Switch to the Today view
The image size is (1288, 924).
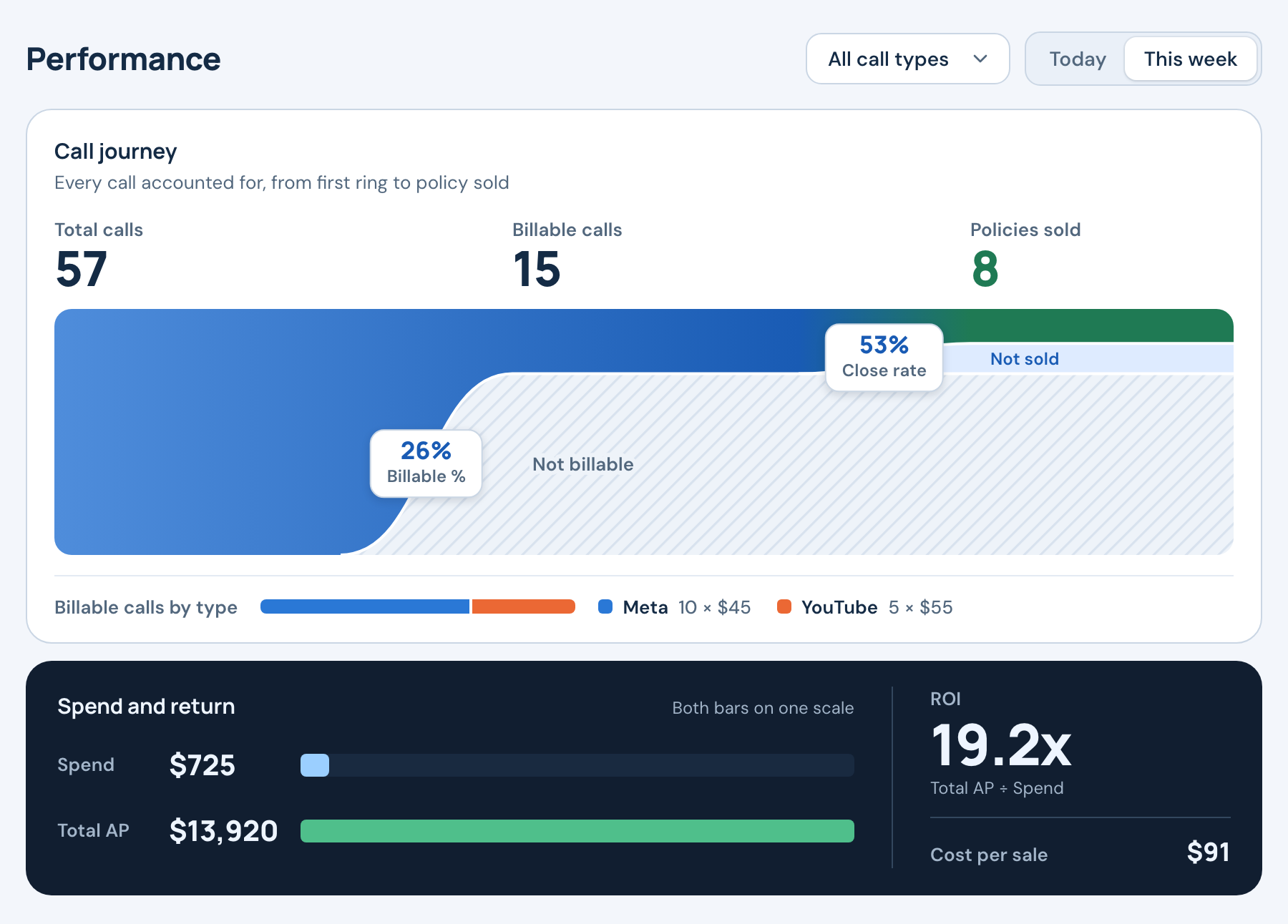tap(1077, 59)
